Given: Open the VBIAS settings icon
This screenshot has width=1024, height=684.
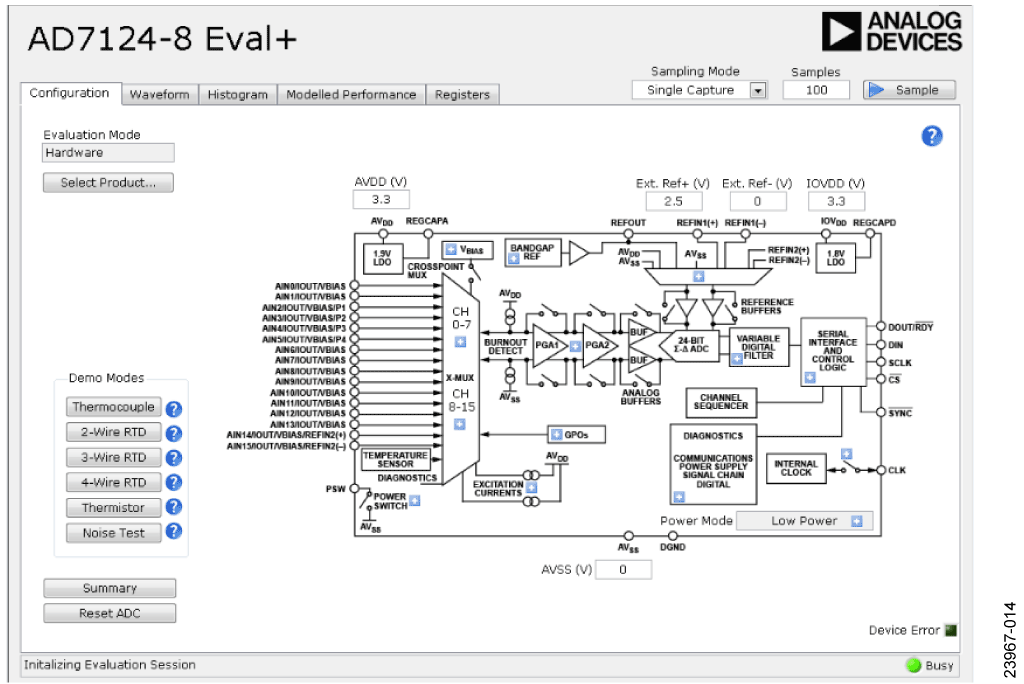Looking at the screenshot, I should pyautogui.click(x=451, y=250).
